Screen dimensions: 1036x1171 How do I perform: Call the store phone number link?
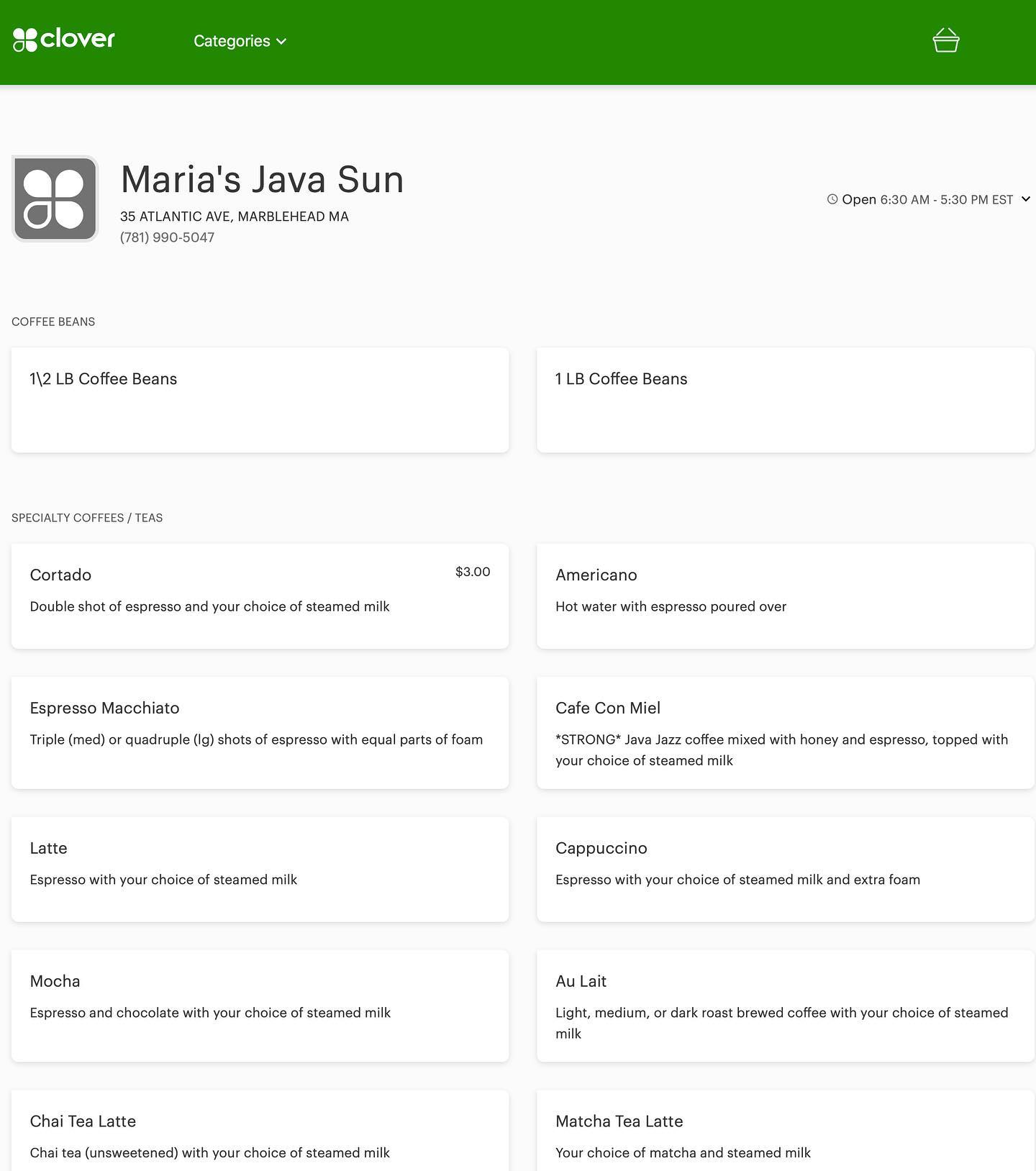coord(167,237)
